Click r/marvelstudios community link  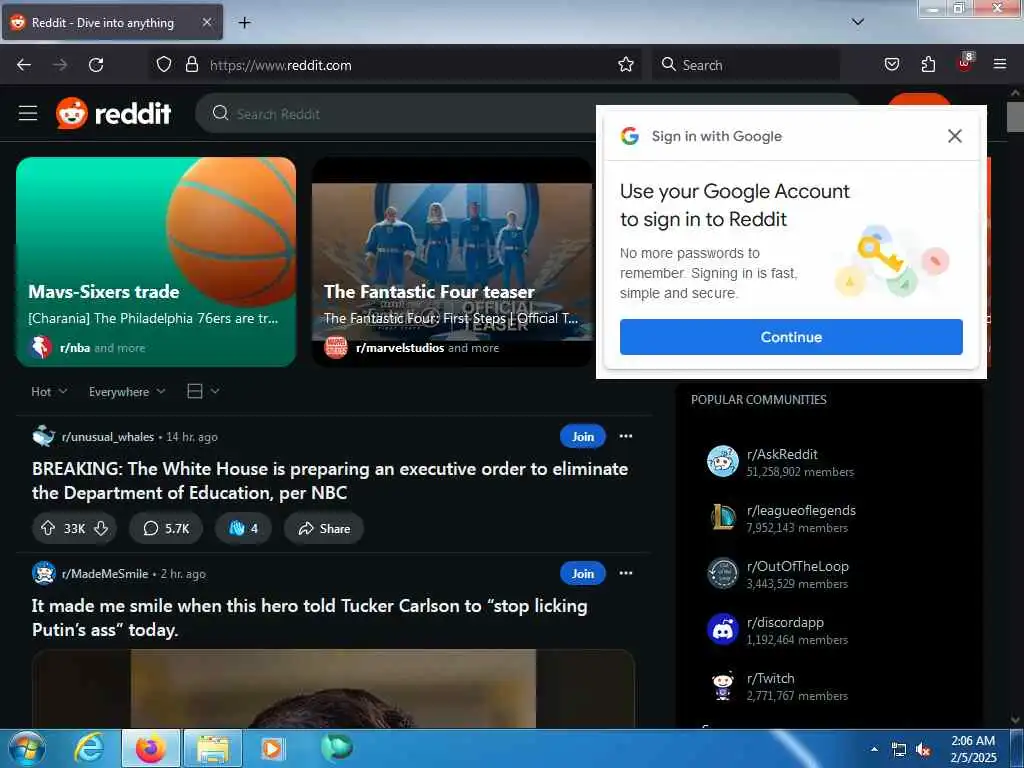coord(400,348)
